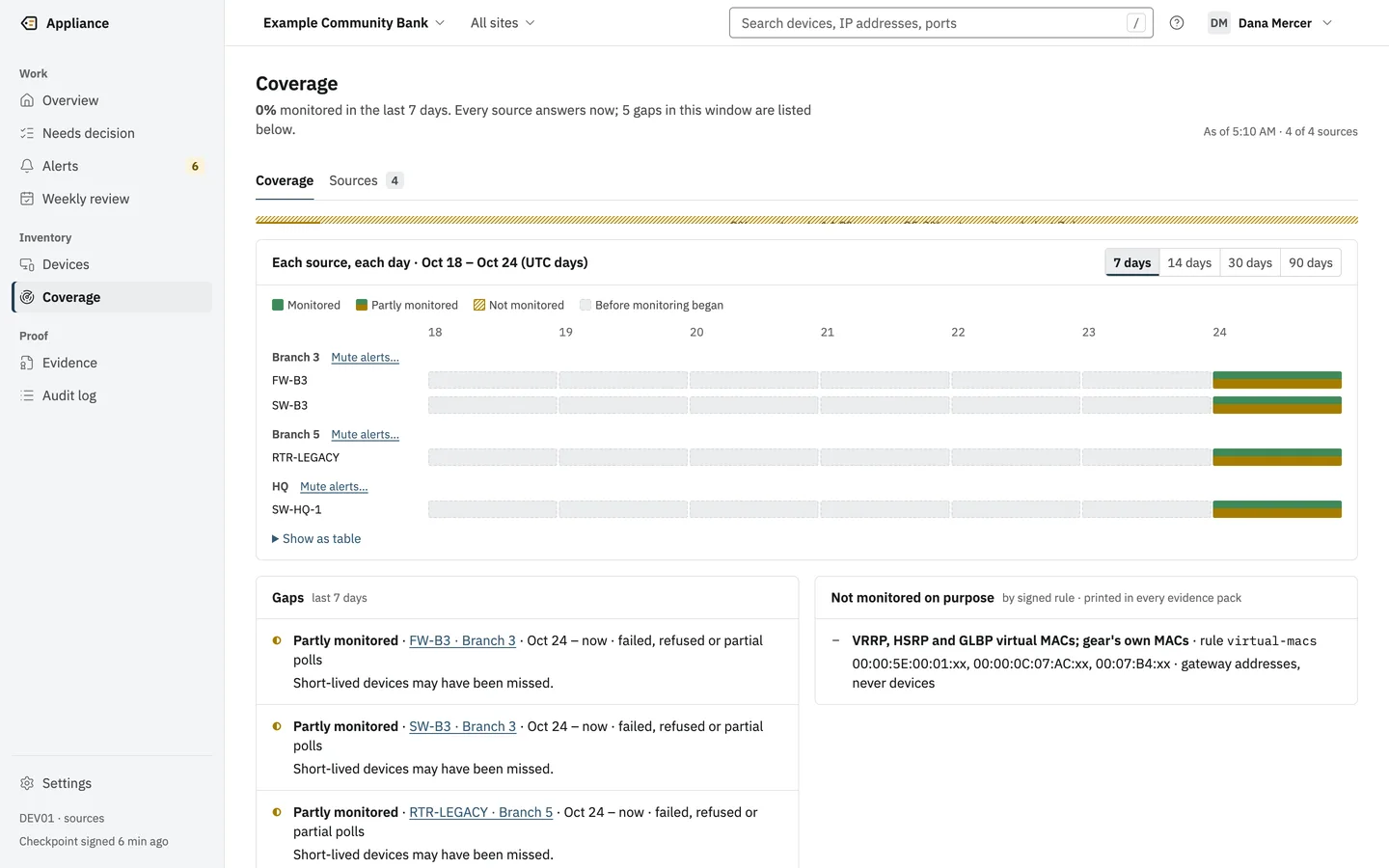Screen dimensions: 1389x868
Task: Select the 7 days range
Action: 1132,262
